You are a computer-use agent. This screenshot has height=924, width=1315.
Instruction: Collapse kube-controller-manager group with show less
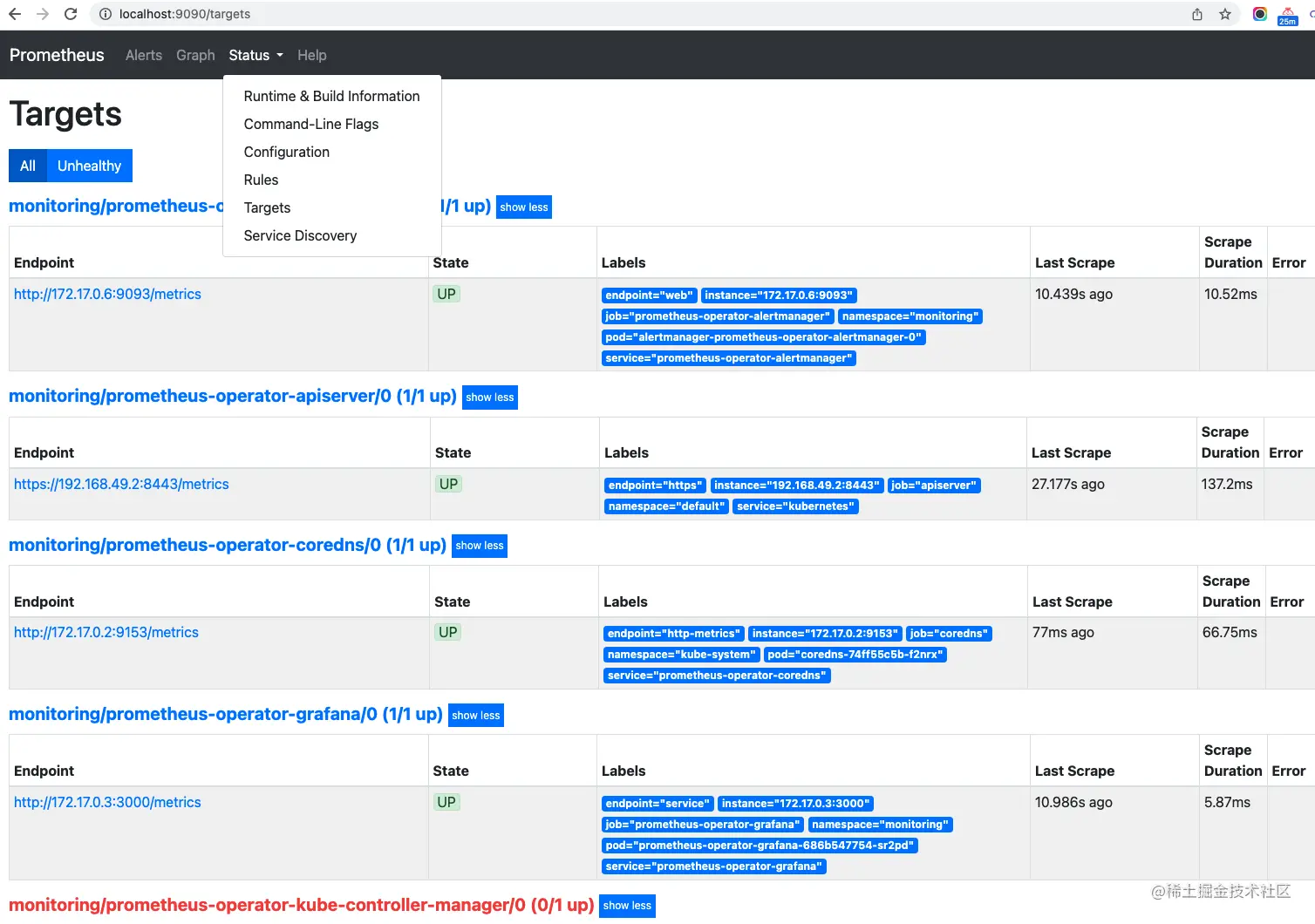[x=628, y=906]
